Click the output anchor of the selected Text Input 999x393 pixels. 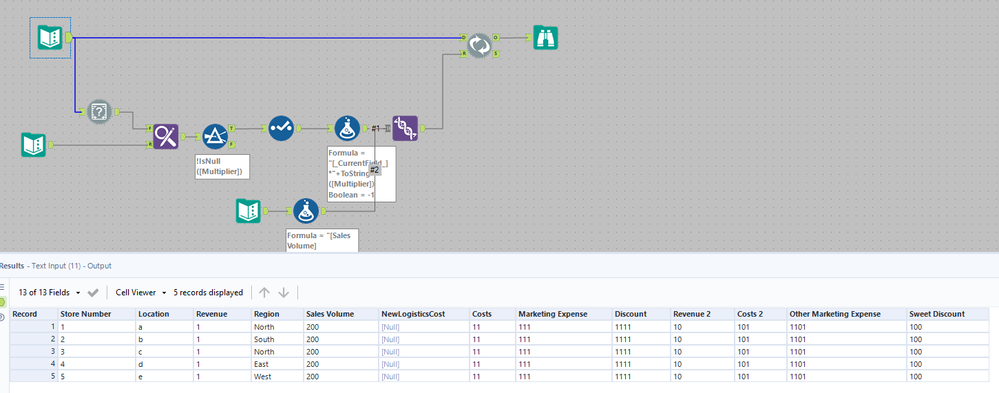(x=69, y=38)
